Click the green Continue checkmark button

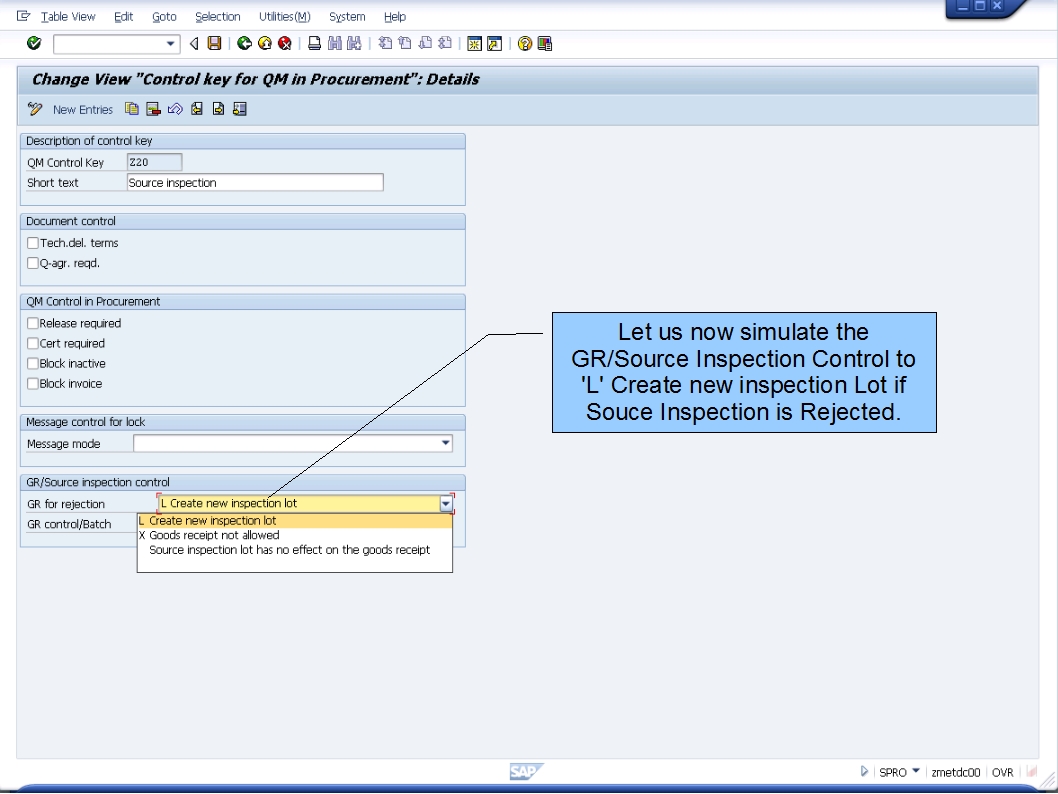click(x=31, y=43)
